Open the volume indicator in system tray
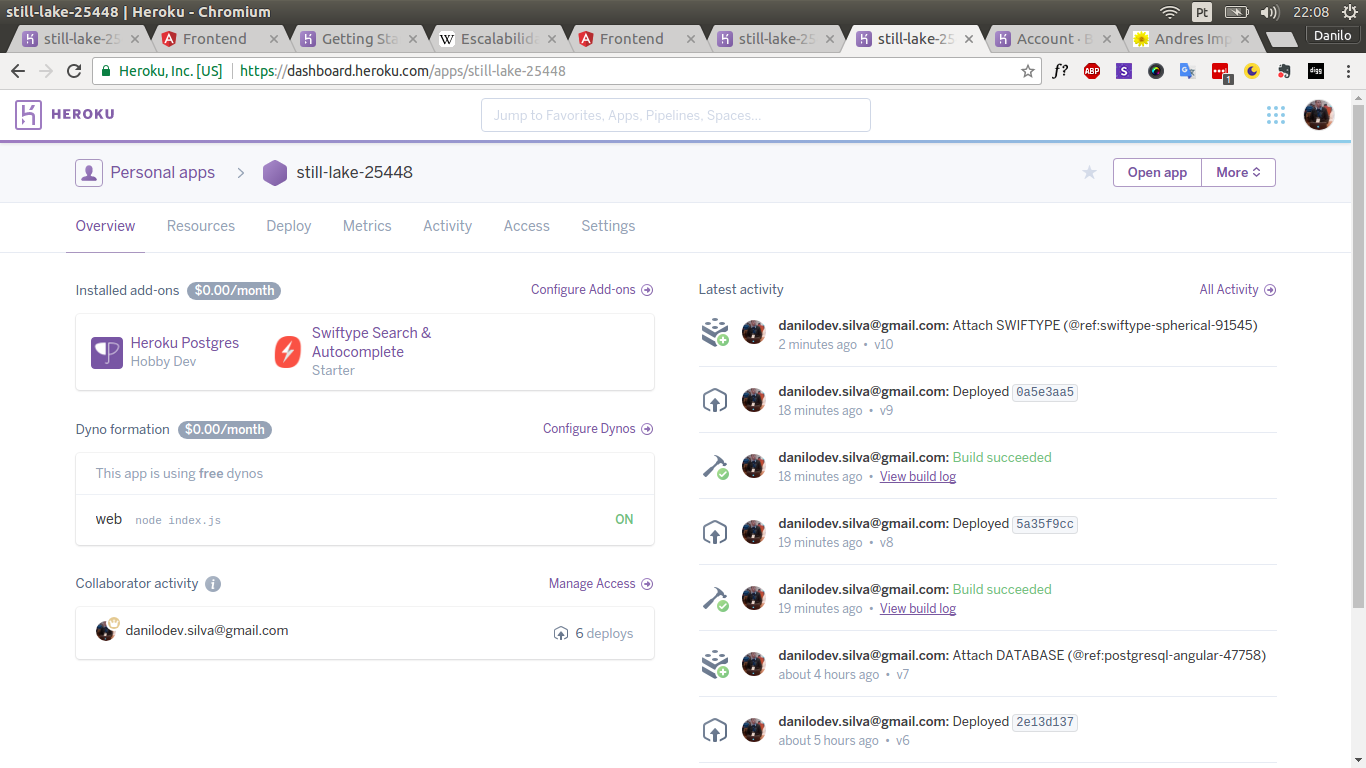1366x768 pixels. coord(1270,12)
